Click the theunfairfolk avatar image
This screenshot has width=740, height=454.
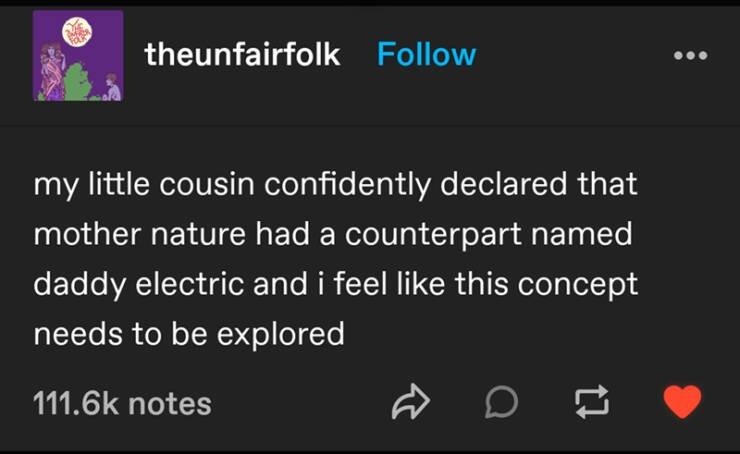tap(79, 56)
